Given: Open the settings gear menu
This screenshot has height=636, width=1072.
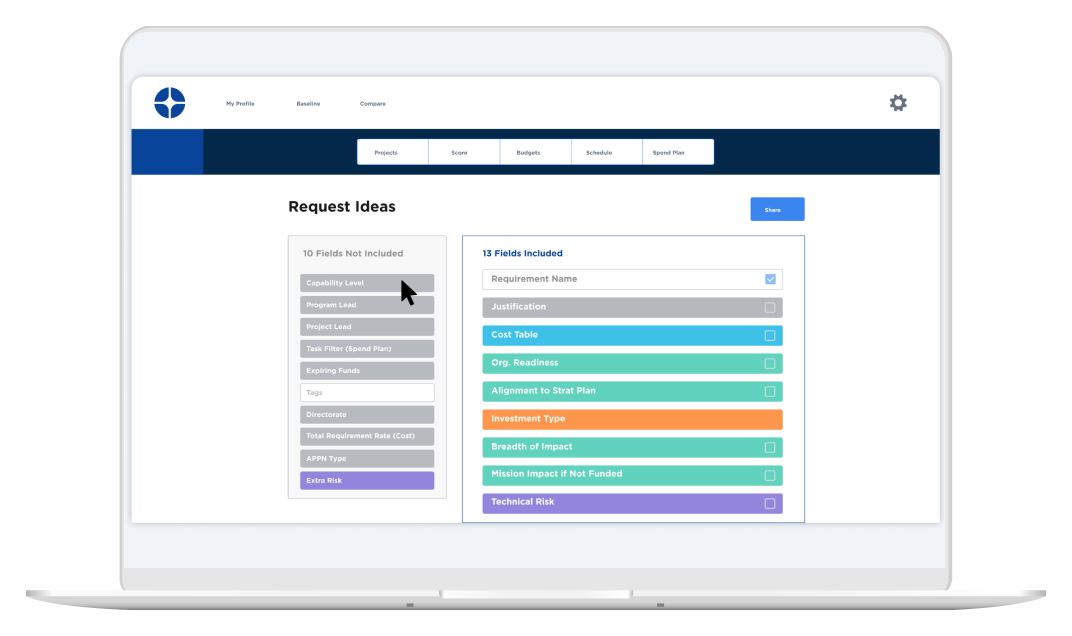Looking at the screenshot, I should 897,102.
